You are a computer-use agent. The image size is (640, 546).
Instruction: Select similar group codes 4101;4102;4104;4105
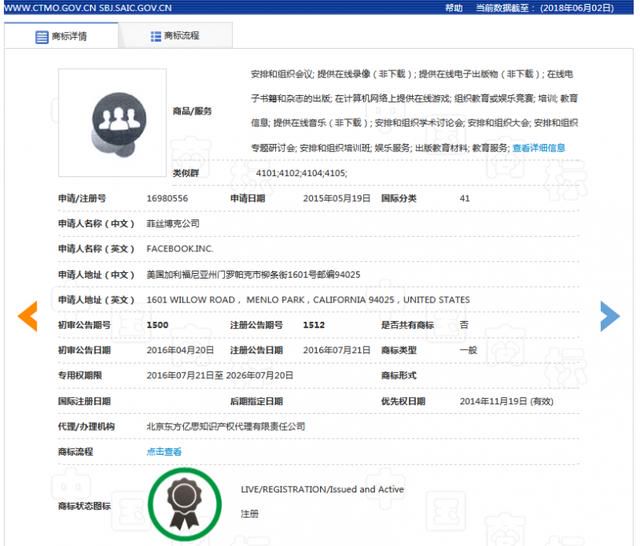click(302, 173)
